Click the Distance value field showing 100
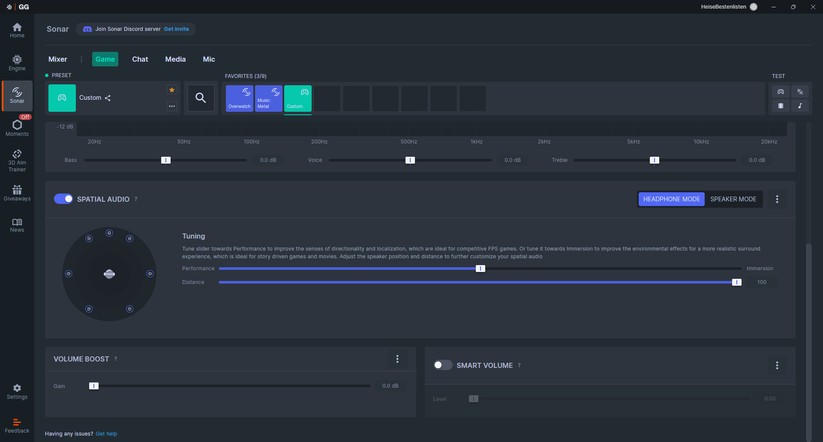Image resolution: width=823 pixels, height=442 pixels. 762,282
